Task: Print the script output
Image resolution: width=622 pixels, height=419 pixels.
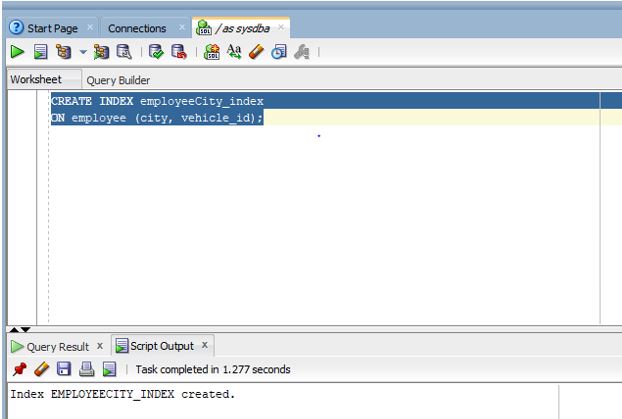Action: pos(86,369)
